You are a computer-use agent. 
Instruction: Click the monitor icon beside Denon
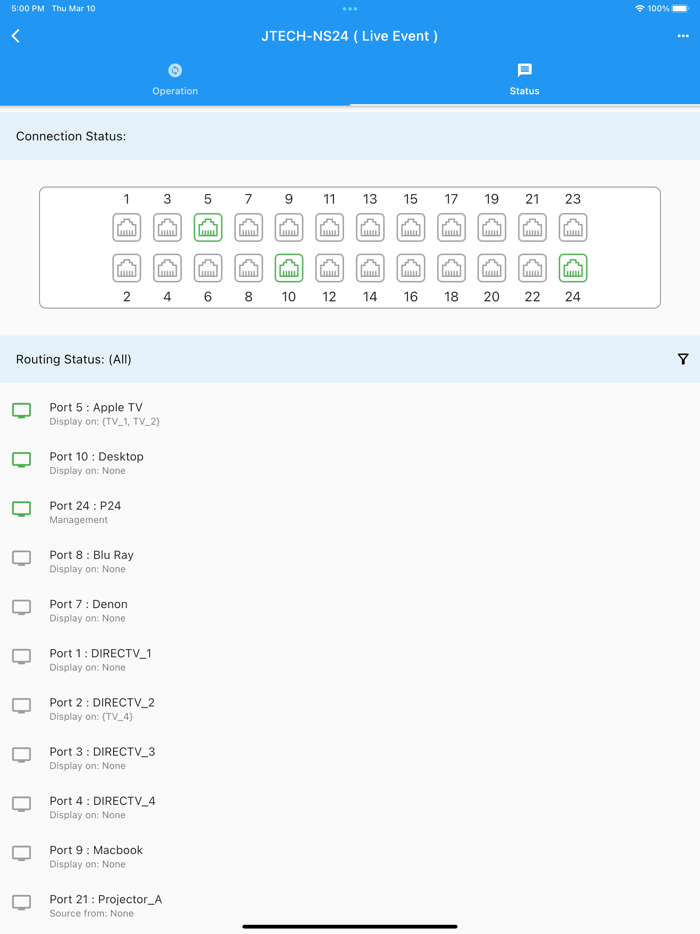tap(21, 607)
